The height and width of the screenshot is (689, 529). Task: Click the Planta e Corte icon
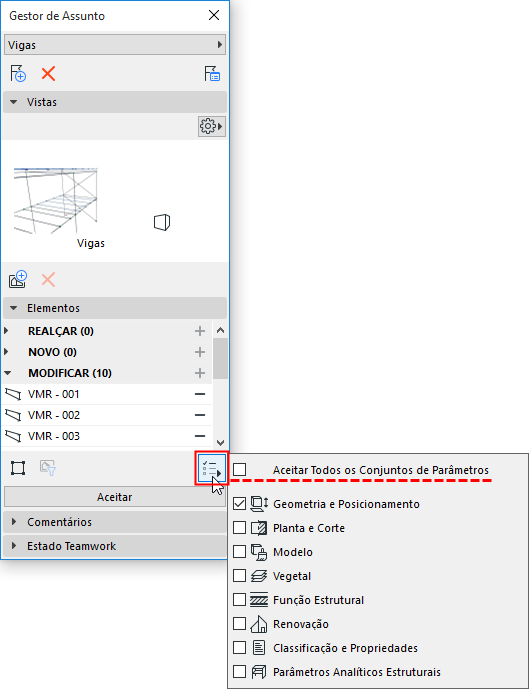click(259, 528)
